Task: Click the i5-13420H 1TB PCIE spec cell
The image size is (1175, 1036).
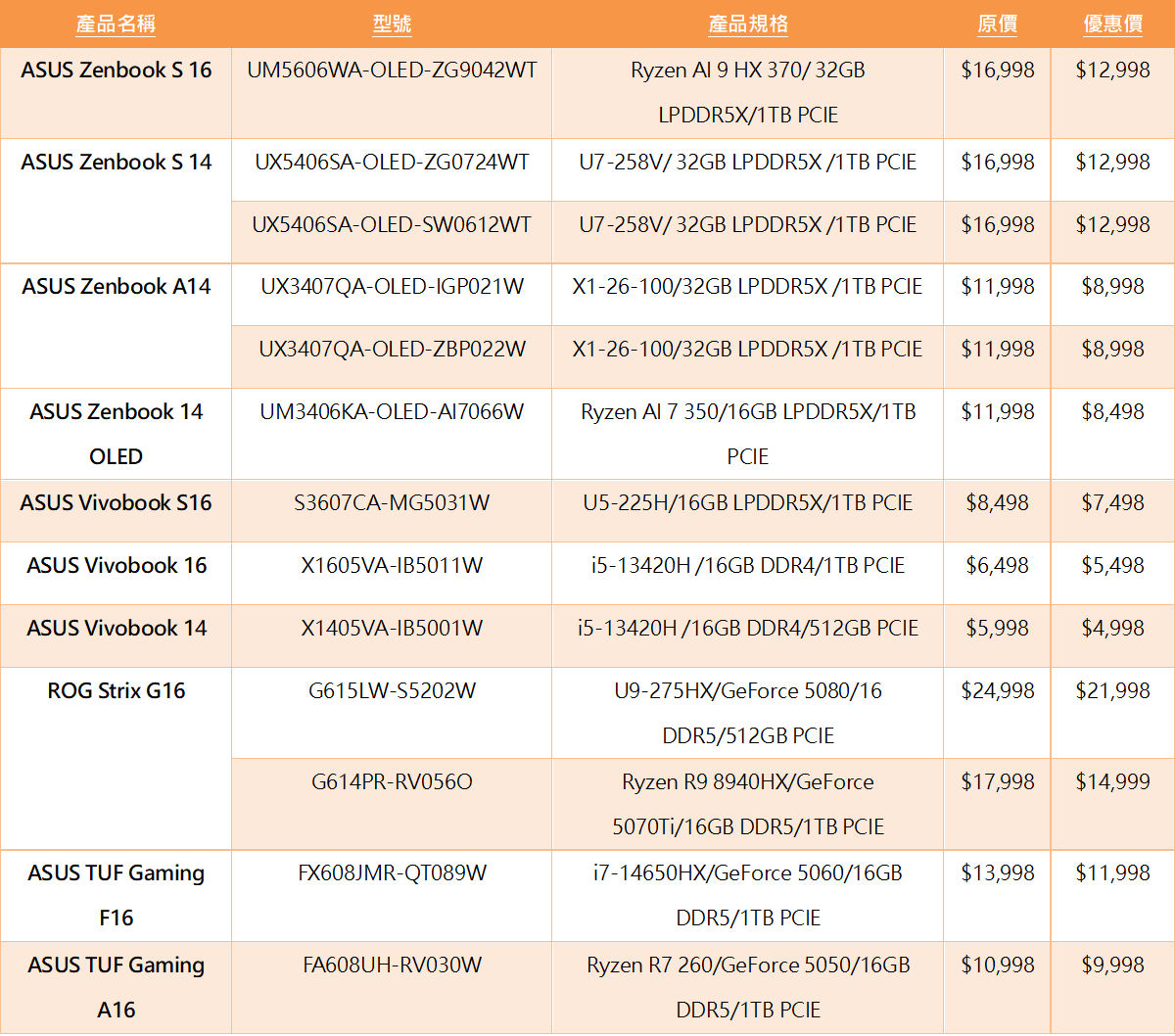Action: (x=748, y=565)
